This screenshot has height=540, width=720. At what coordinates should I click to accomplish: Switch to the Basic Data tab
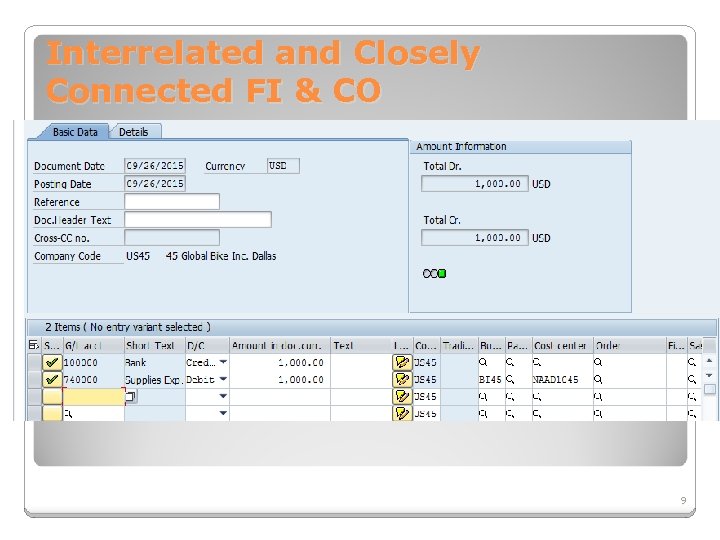tap(75, 132)
